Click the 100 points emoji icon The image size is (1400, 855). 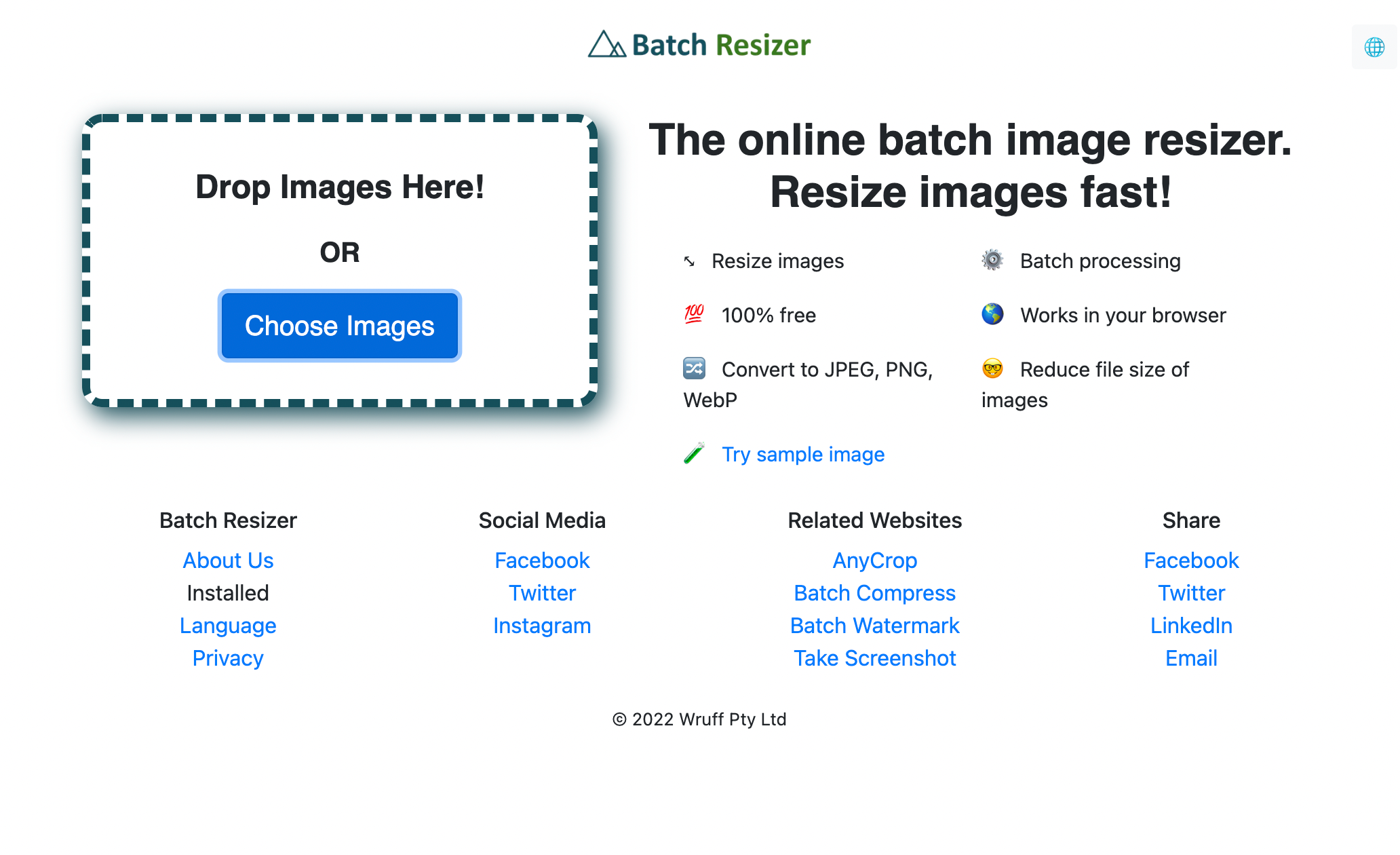tap(694, 314)
